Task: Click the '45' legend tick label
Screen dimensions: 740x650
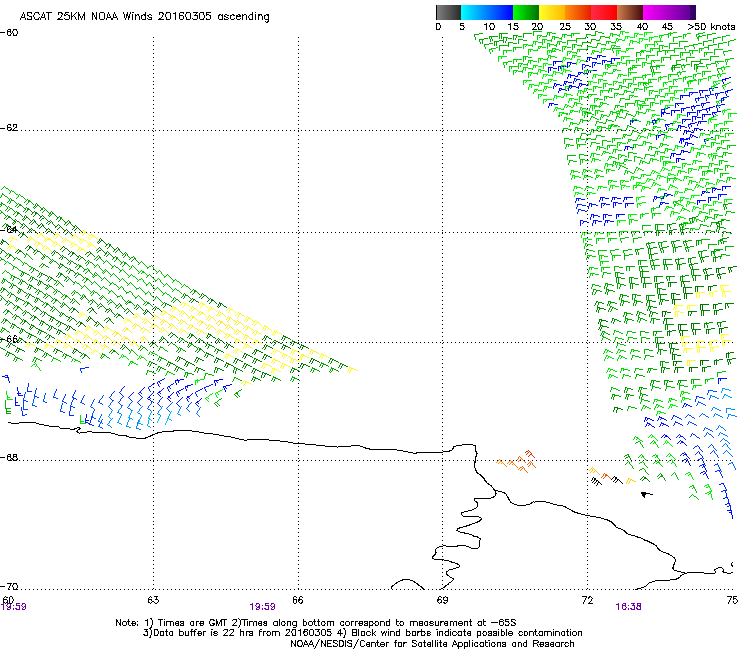Action: [667, 27]
